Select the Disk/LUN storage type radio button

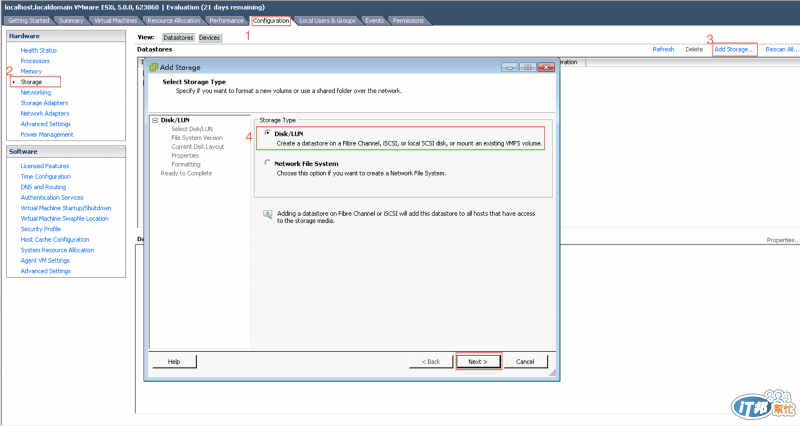coord(267,133)
